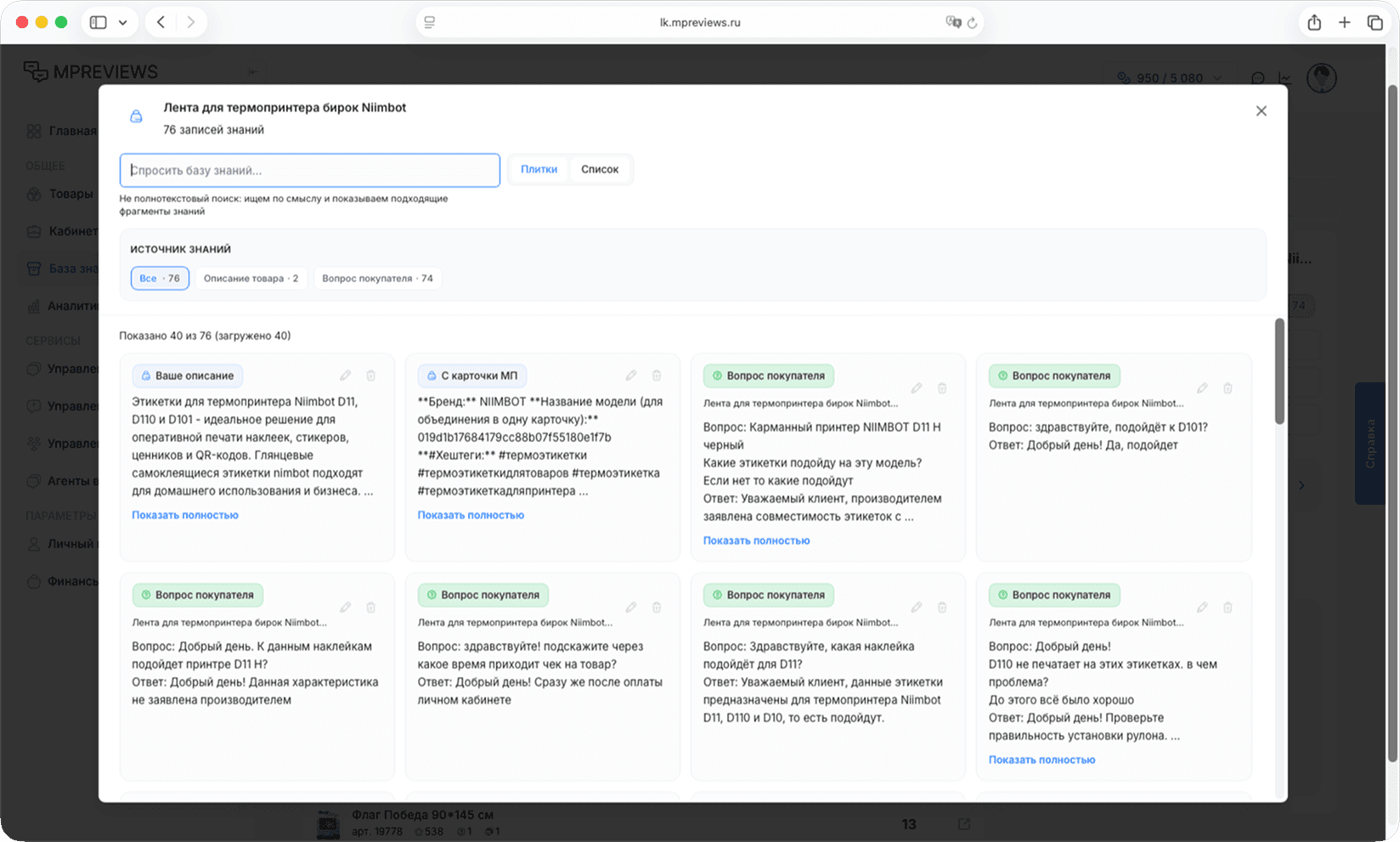Click "Вопрос покупателя" badge on D101 card
Viewport: 1400px width, 842px height.
tap(1054, 376)
